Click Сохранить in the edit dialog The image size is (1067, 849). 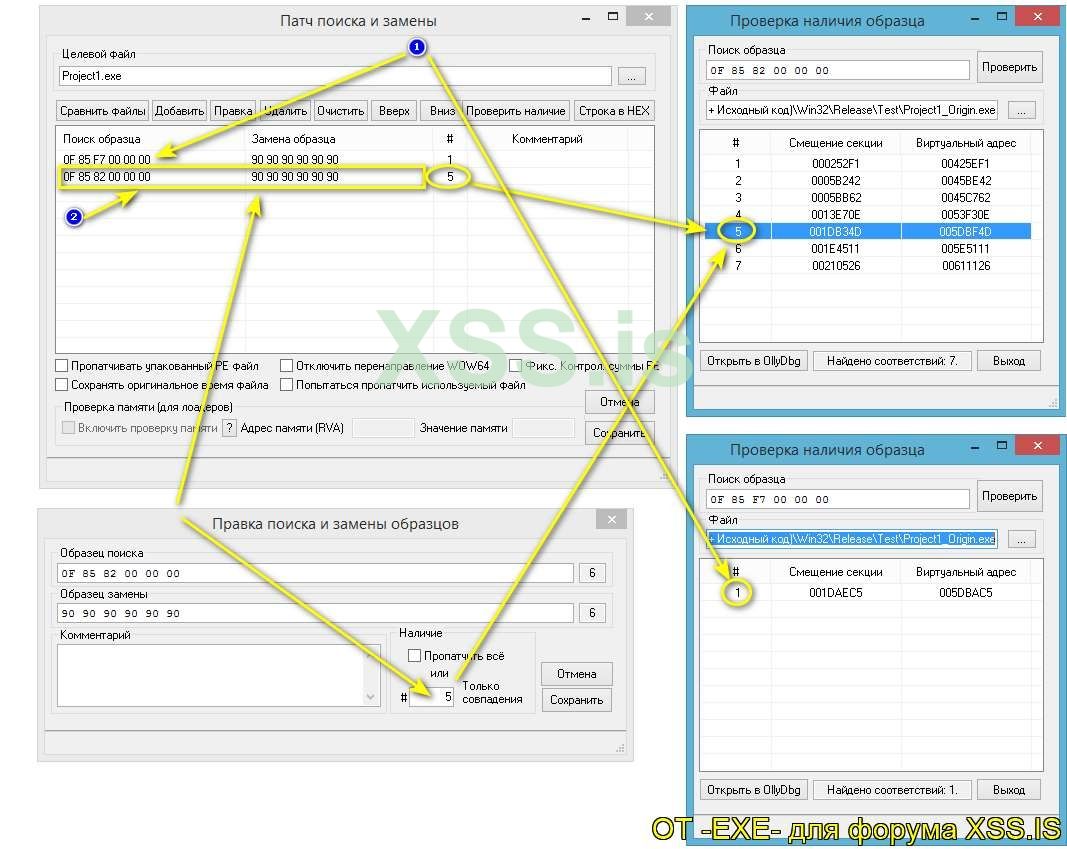pyautogui.click(x=576, y=700)
